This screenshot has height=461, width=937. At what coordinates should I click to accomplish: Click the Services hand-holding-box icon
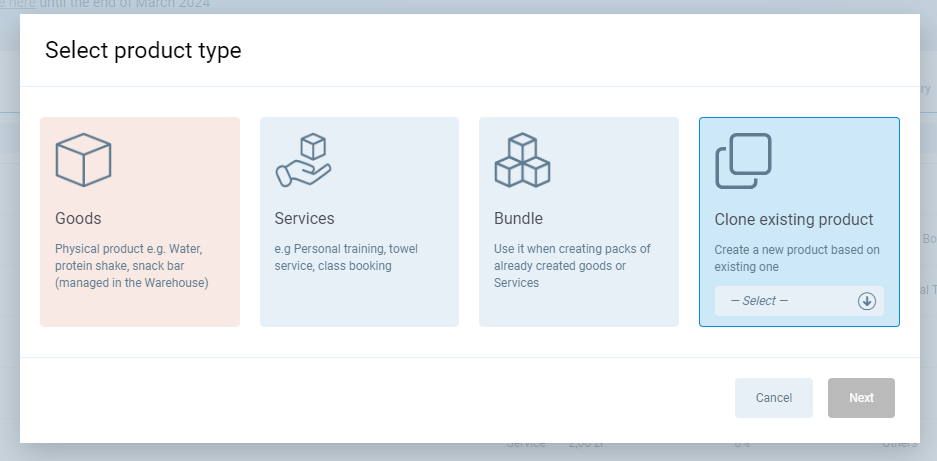[x=302, y=160]
